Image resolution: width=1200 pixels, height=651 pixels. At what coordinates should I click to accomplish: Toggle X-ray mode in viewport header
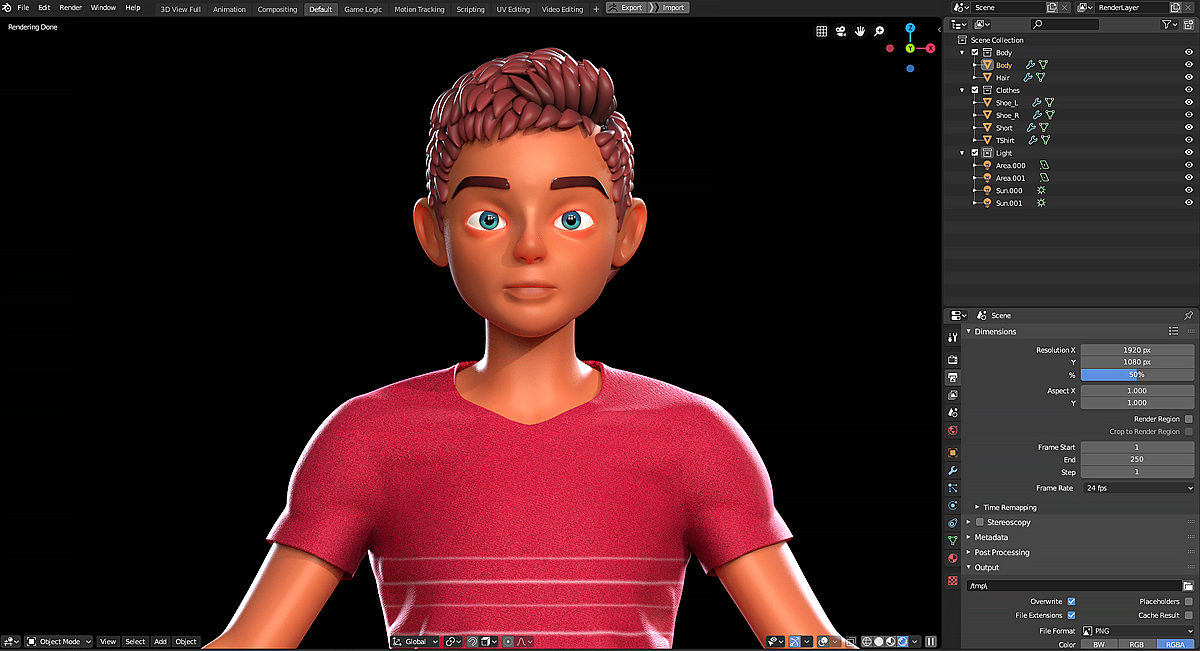pos(850,641)
